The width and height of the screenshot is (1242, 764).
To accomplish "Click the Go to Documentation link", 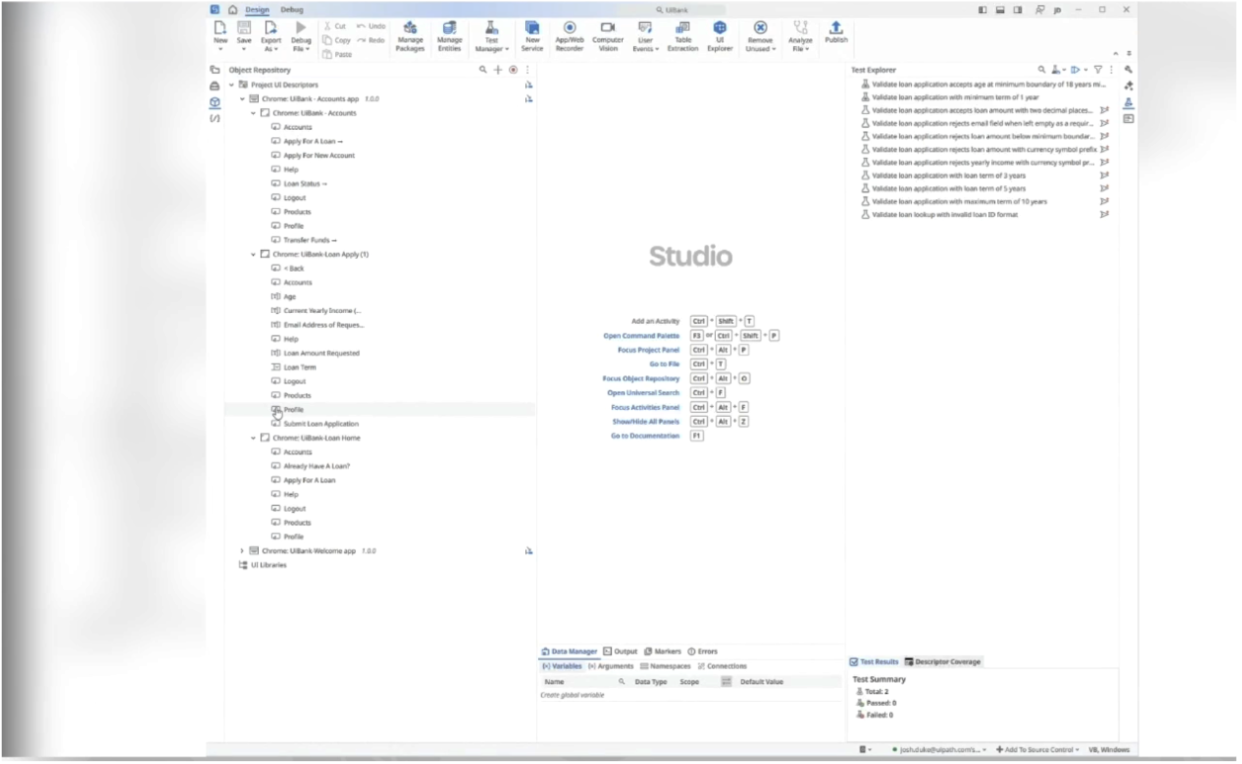I will [x=645, y=436].
